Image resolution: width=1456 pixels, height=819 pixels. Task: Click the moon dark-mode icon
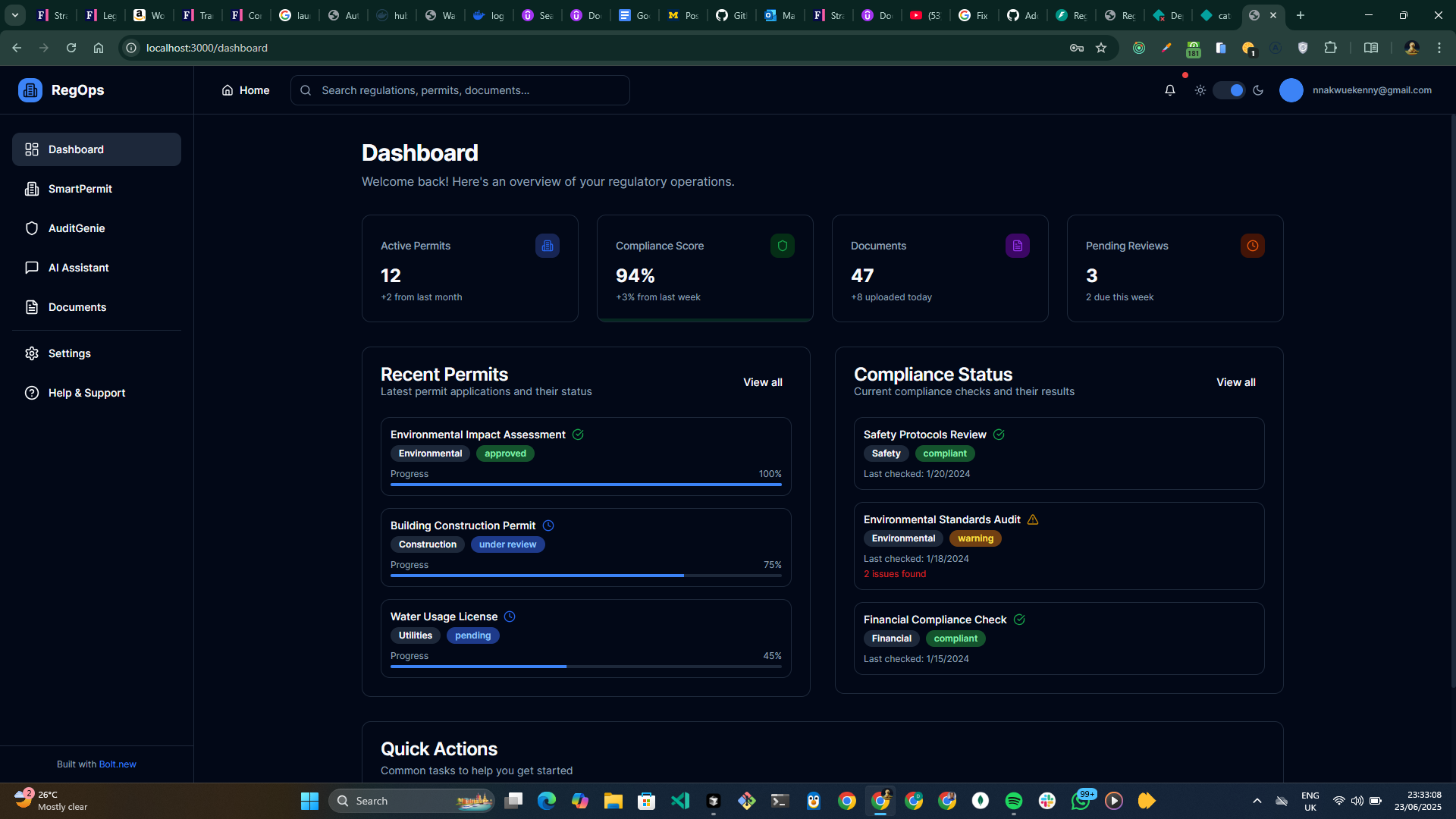click(x=1258, y=90)
